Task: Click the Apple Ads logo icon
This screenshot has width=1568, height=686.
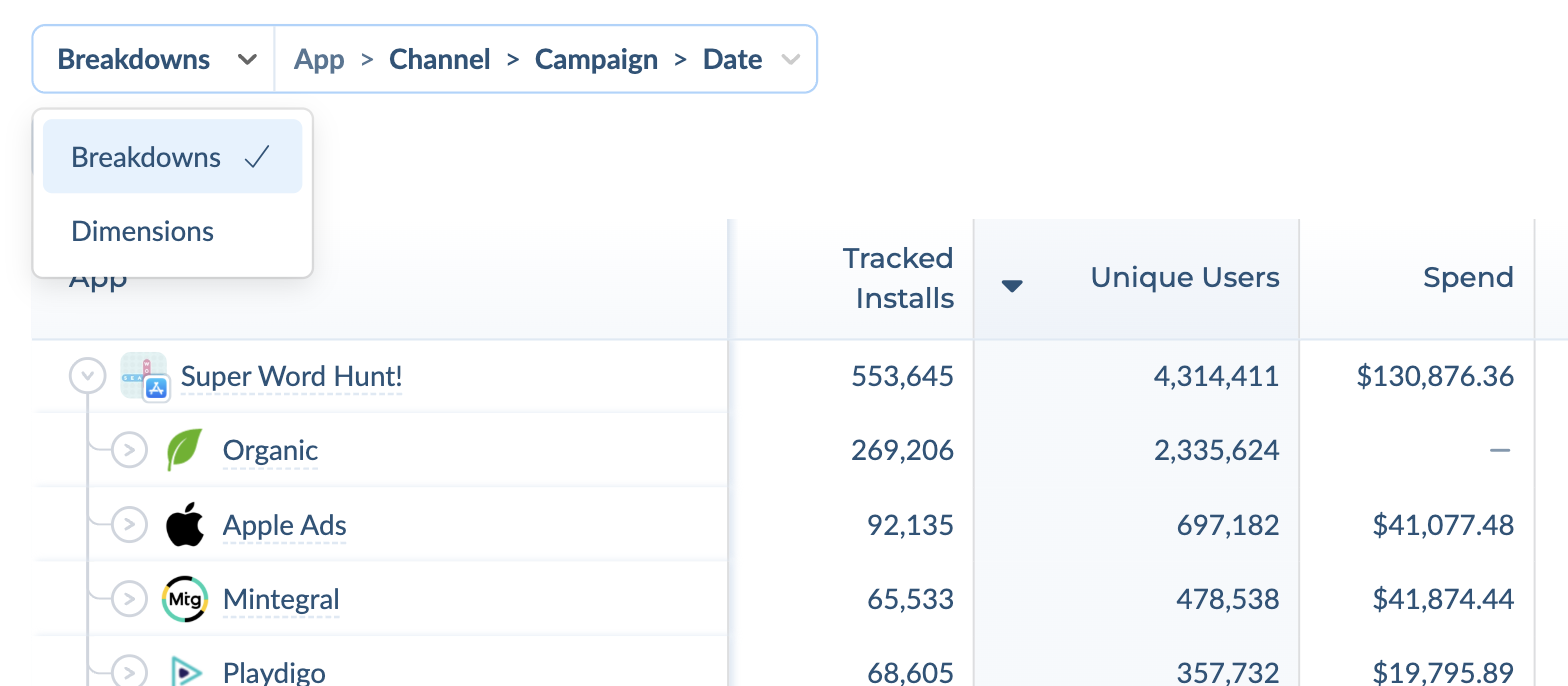Action: (185, 524)
